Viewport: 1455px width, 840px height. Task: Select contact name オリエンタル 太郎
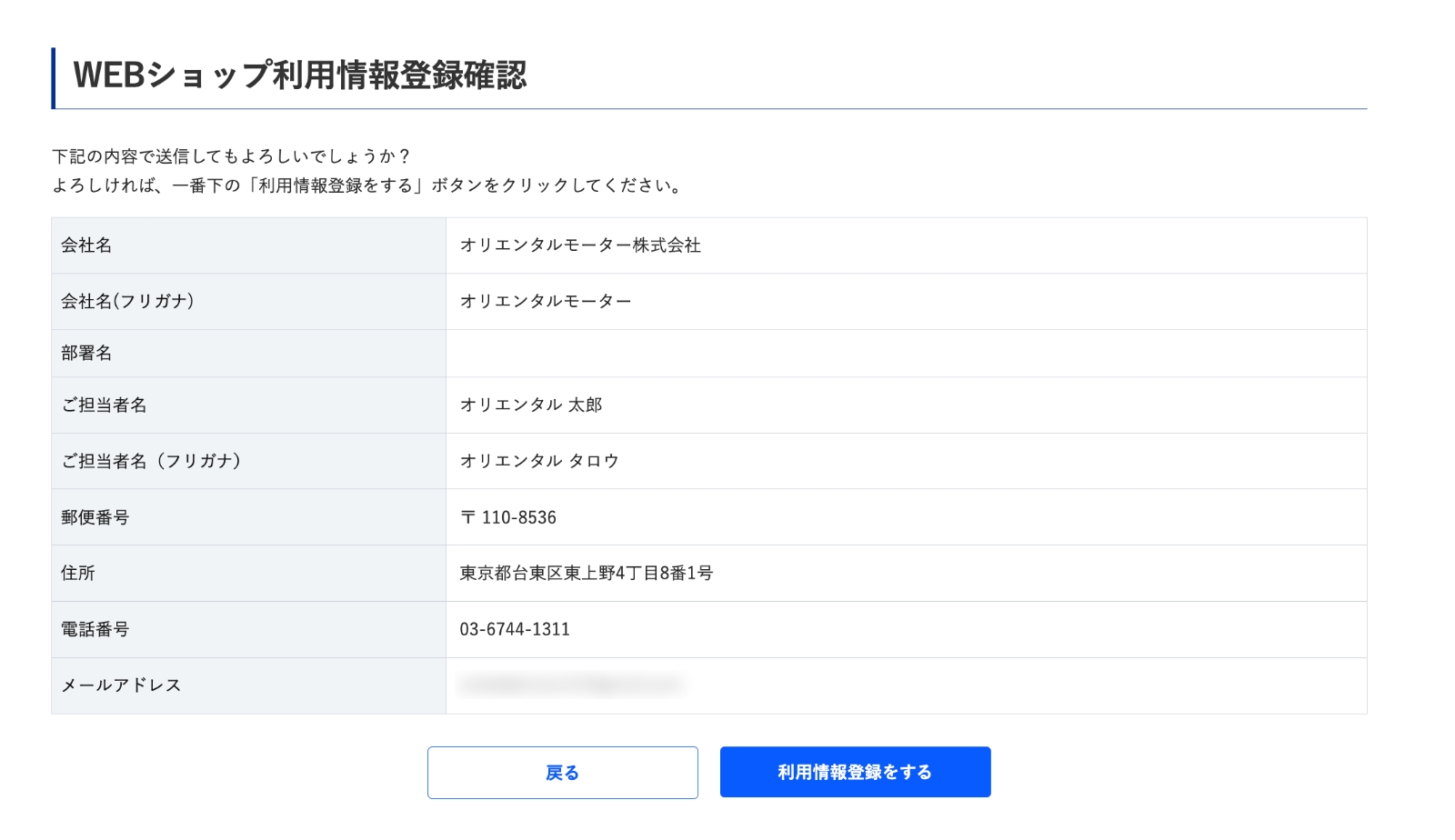[531, 405]
